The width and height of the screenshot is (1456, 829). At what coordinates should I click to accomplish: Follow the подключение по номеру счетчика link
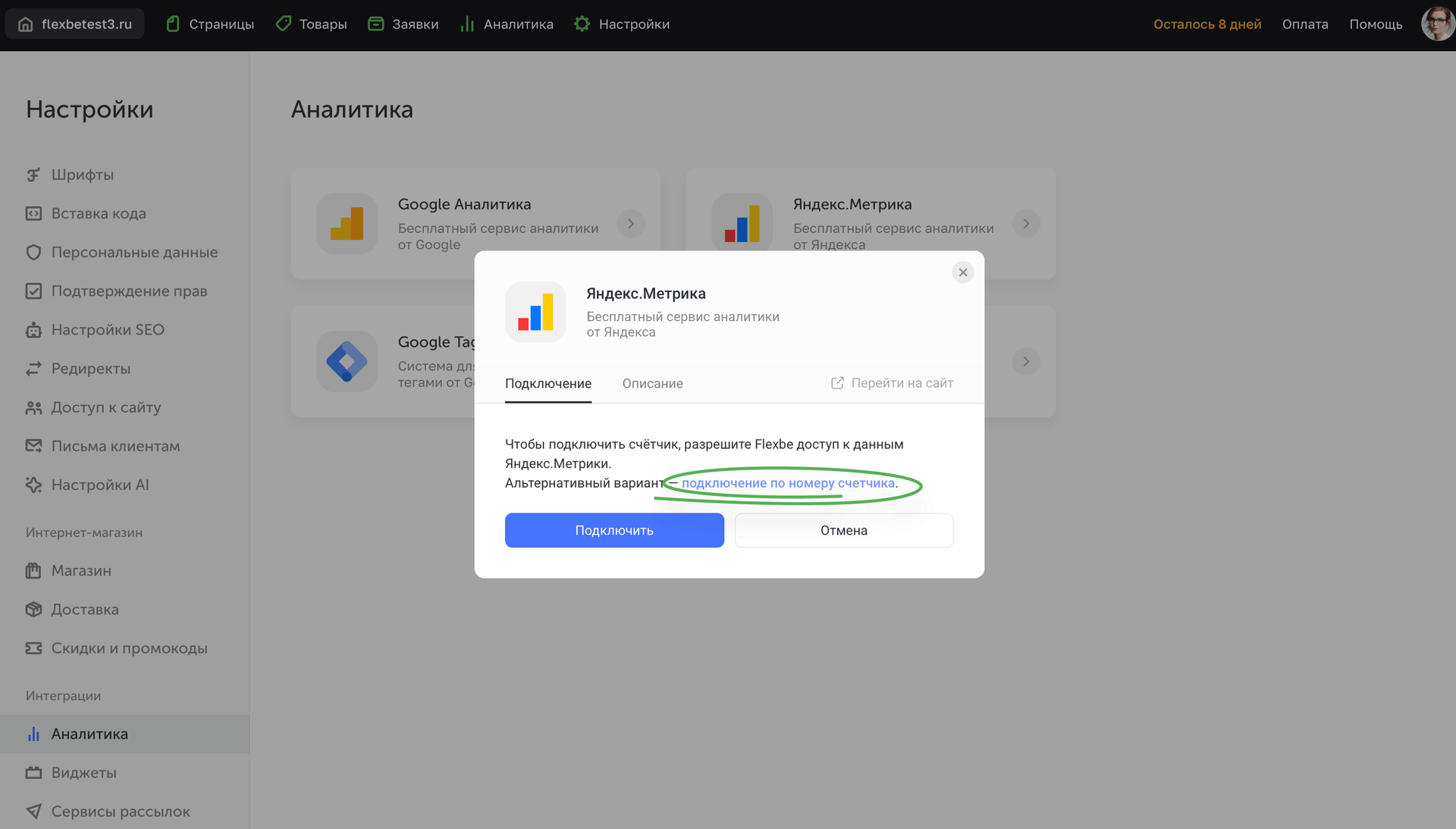788,483
